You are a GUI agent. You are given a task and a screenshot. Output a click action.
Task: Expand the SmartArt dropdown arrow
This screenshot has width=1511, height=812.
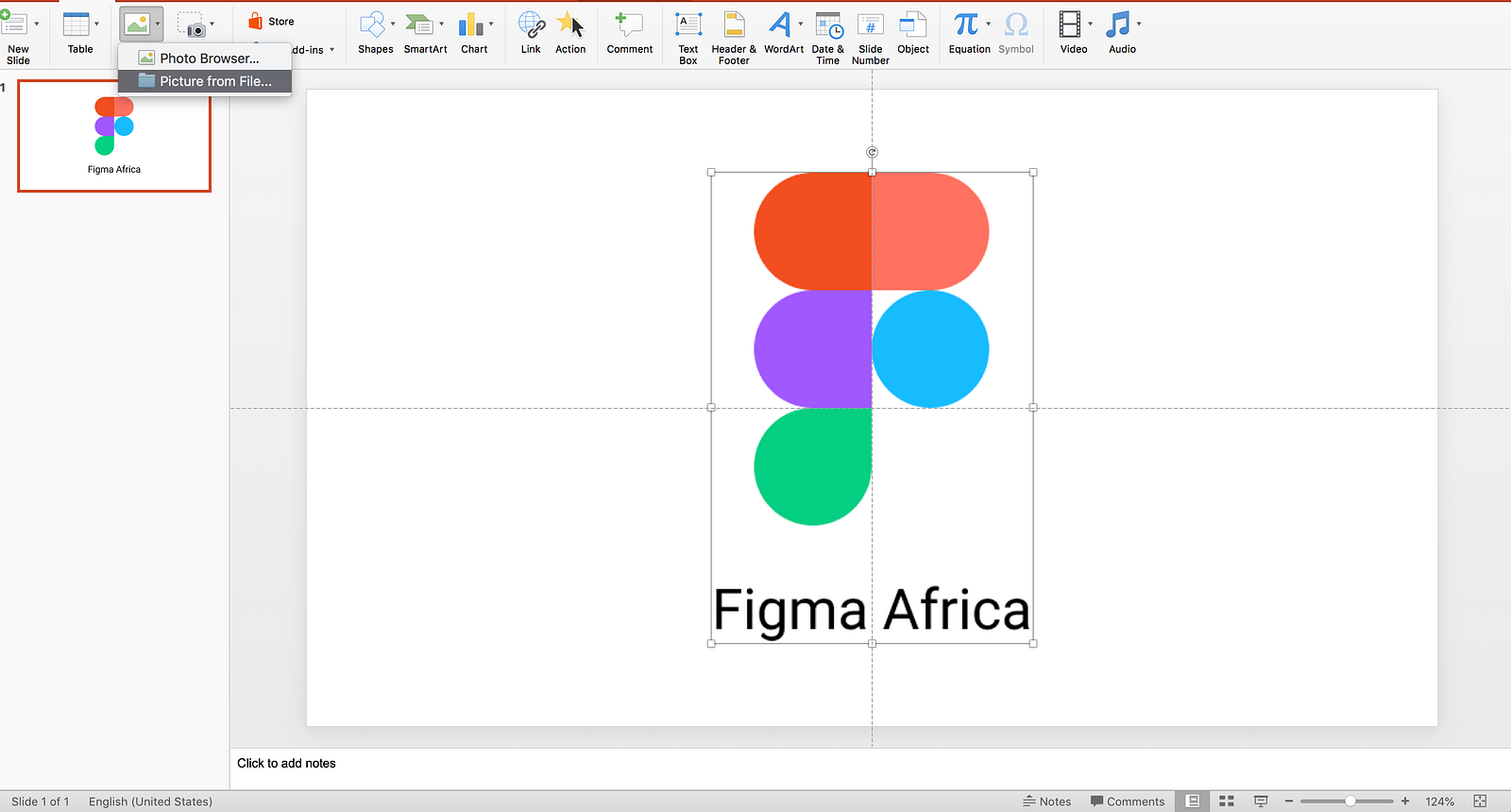[441, 25]
